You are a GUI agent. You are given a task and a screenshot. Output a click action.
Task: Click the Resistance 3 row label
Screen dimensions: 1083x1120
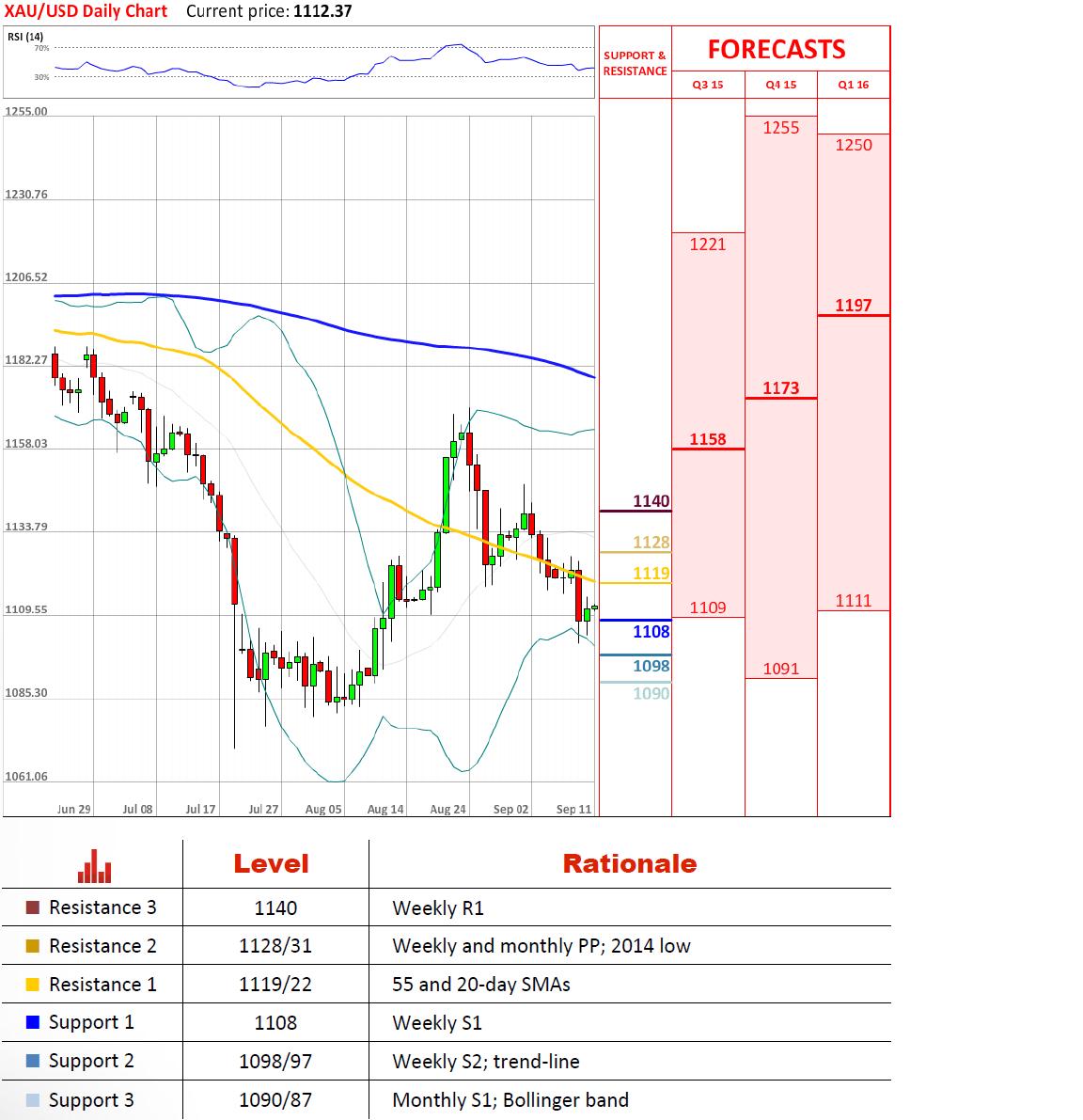(102, 907)
